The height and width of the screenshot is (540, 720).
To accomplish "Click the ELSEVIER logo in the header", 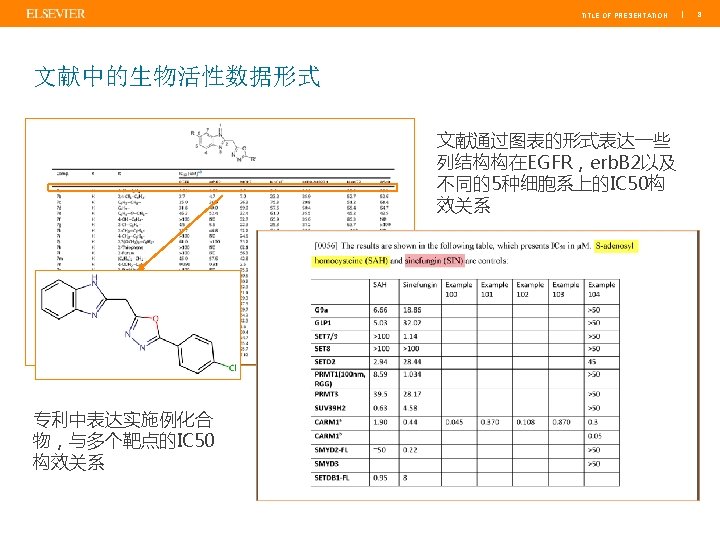I will tap(56, 14).
